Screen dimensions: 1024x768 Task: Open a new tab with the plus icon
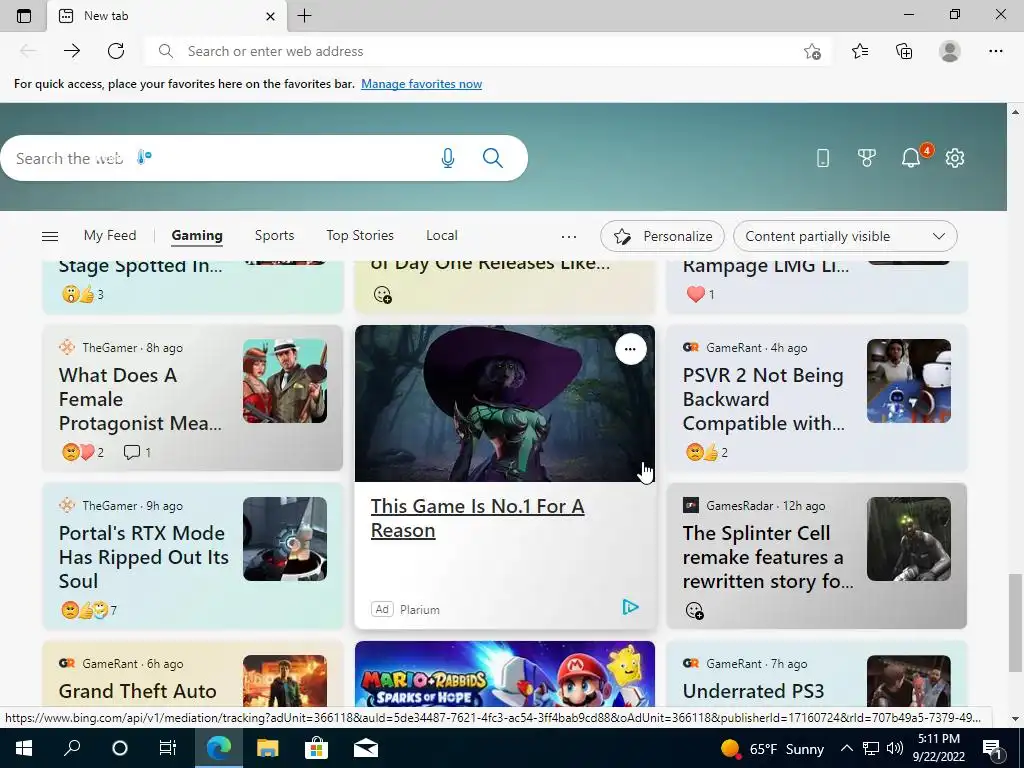coord(304,16)
